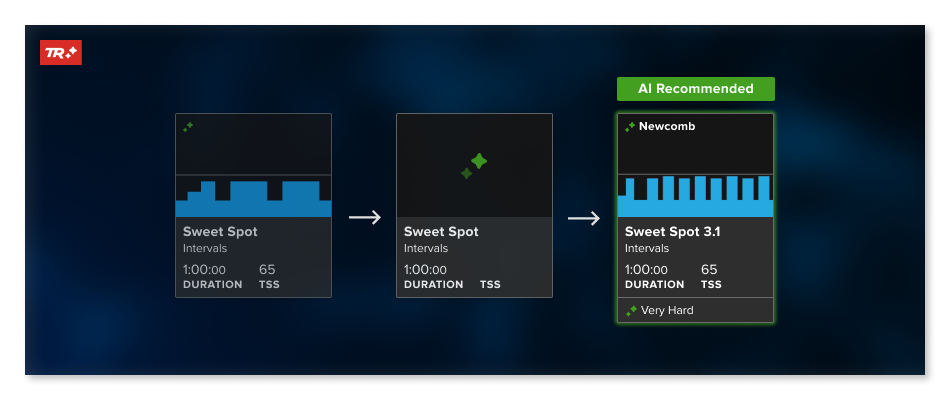Open the Newcomb workout name

pos(667,127)
